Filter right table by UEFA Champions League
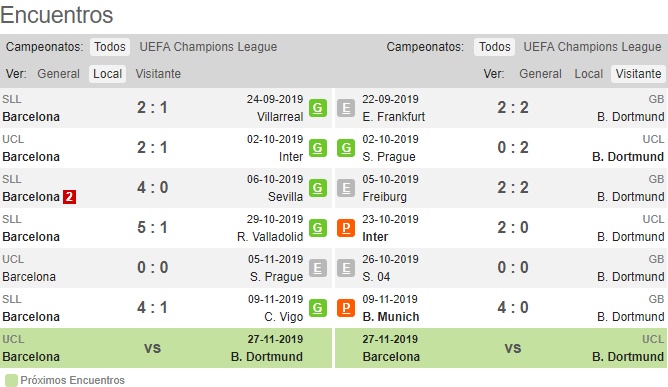 pyautogui.click(x=592, y=47)
